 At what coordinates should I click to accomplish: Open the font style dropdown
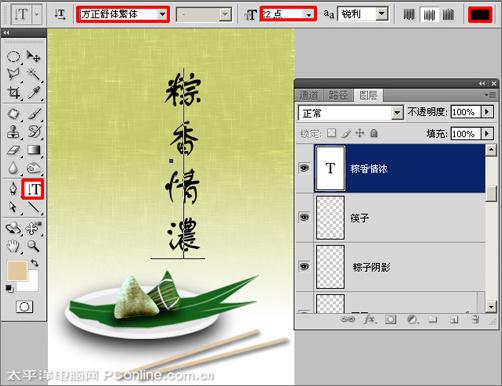pos(225,14)
